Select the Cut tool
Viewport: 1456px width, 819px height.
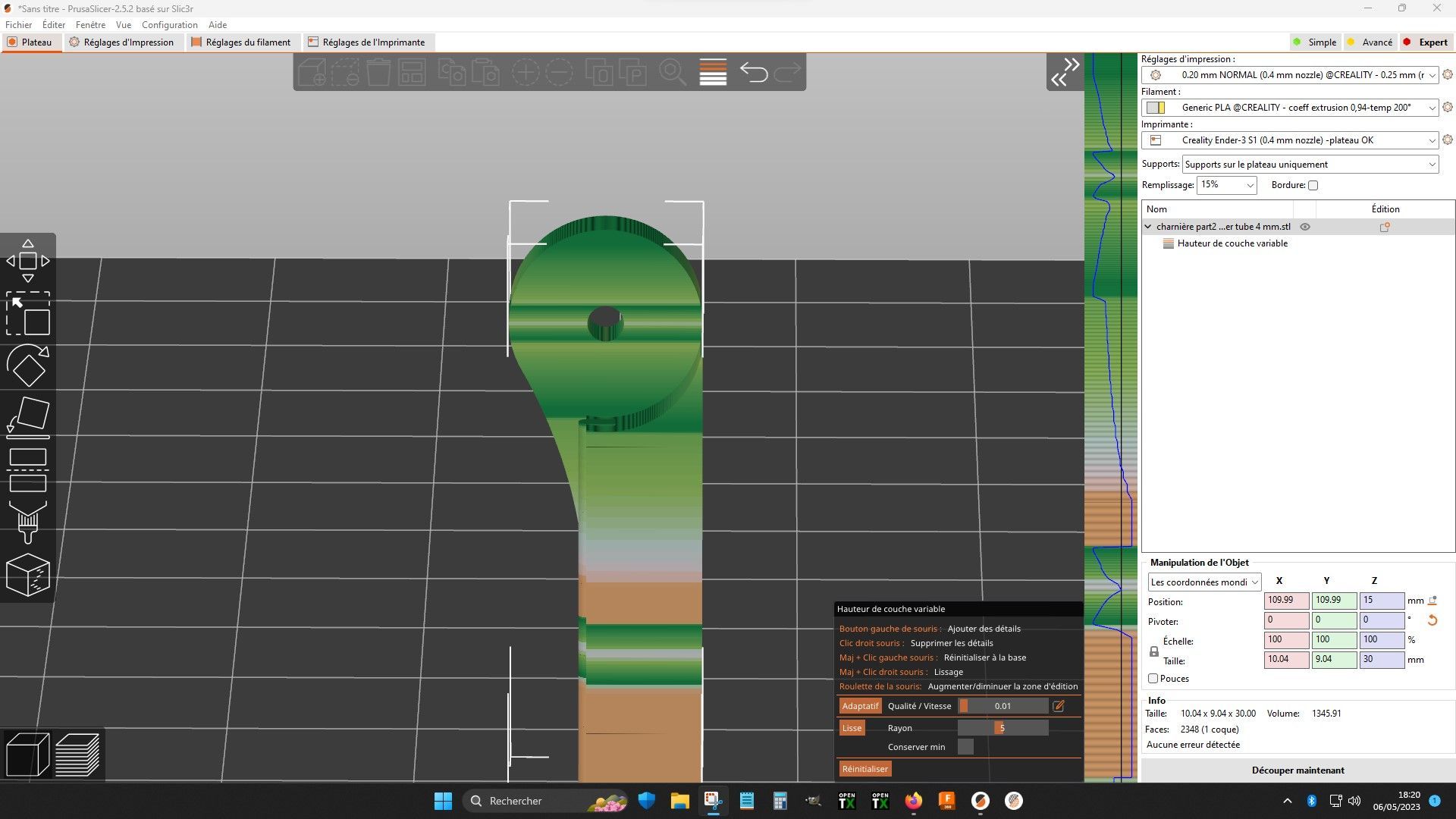coord(28,470)
